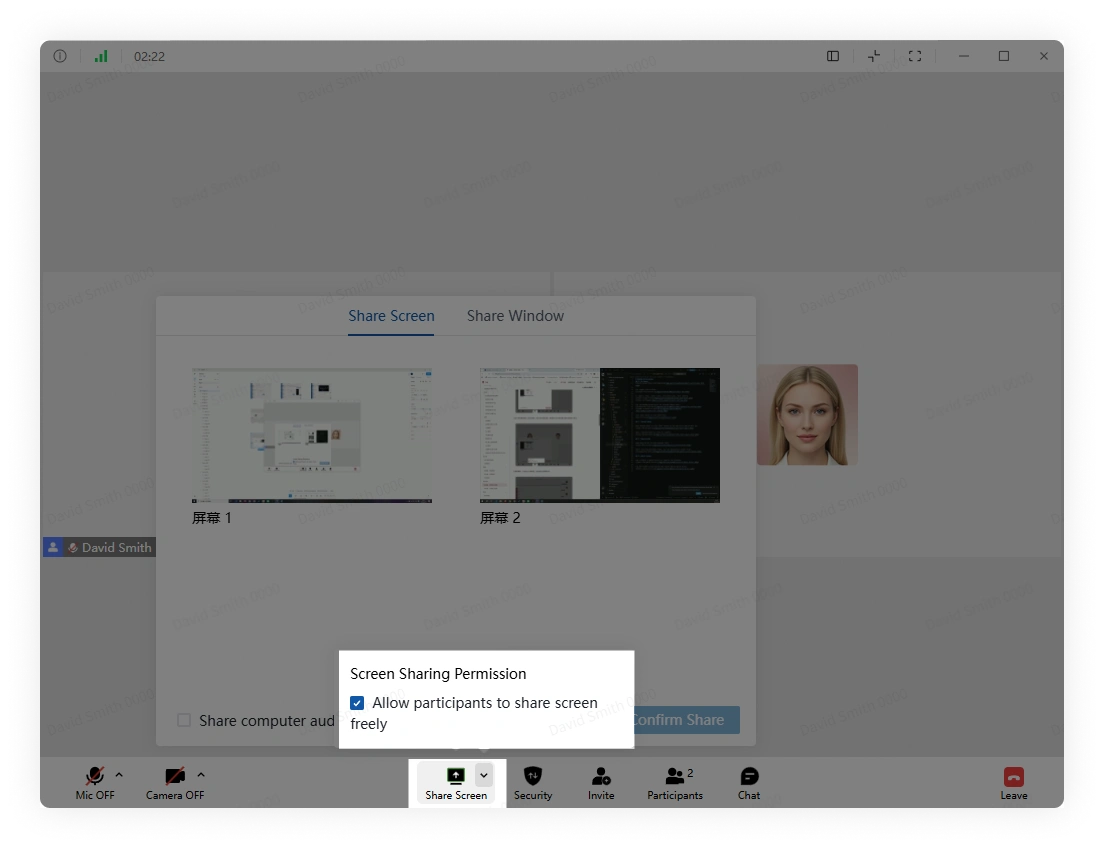This screenshot has height=848, width=1104.
Task: Expand the microphone options arrow
Action: click(x=119, y=775)
